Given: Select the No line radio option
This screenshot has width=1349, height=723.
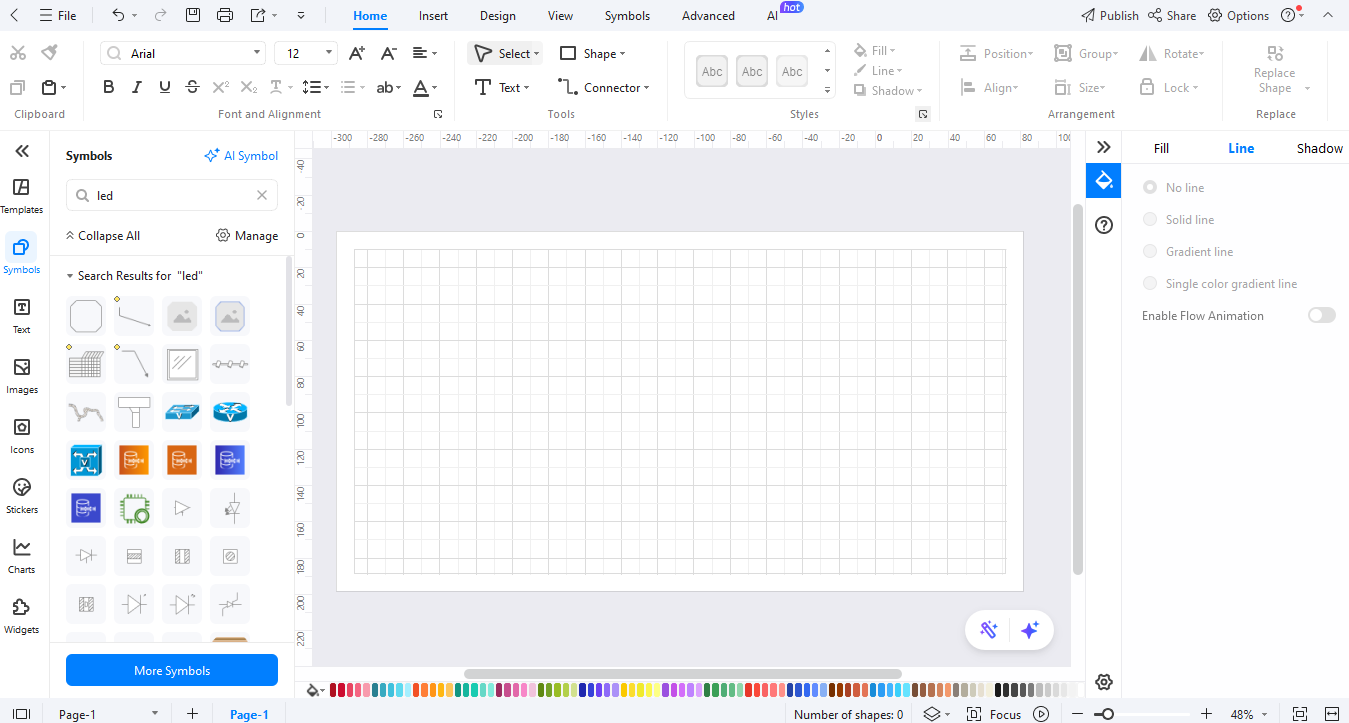Looking at the screenshot, I should click(1150, 187).
